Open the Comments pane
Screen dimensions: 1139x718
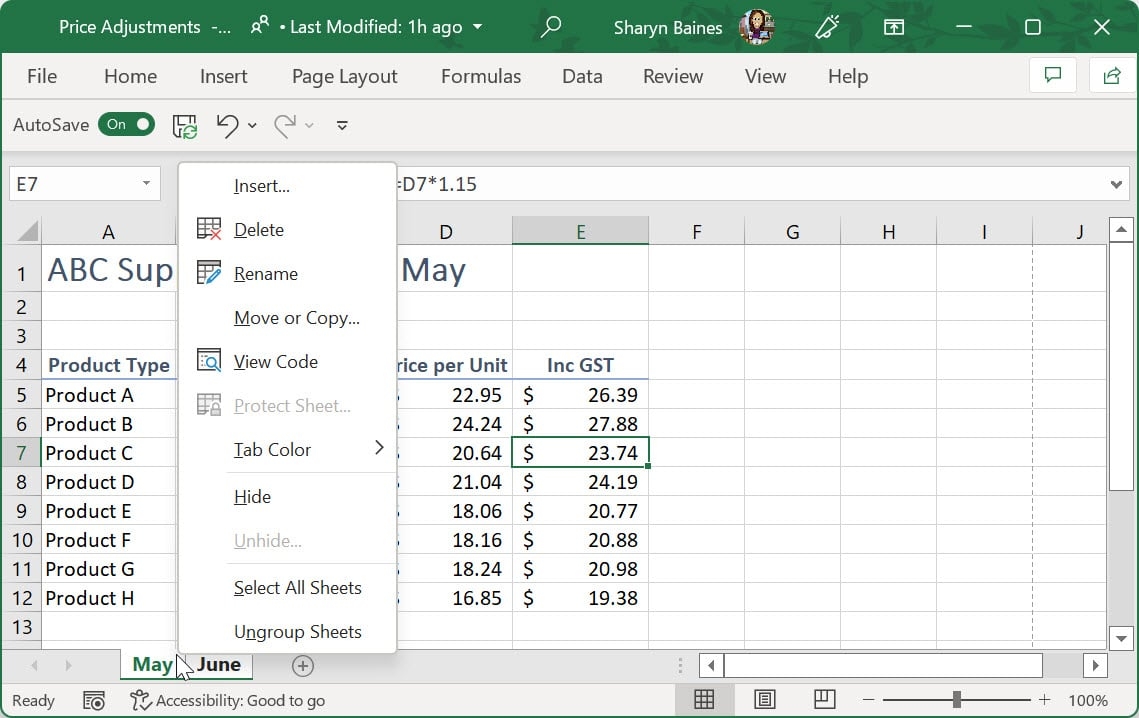[x=1052, y=76]
